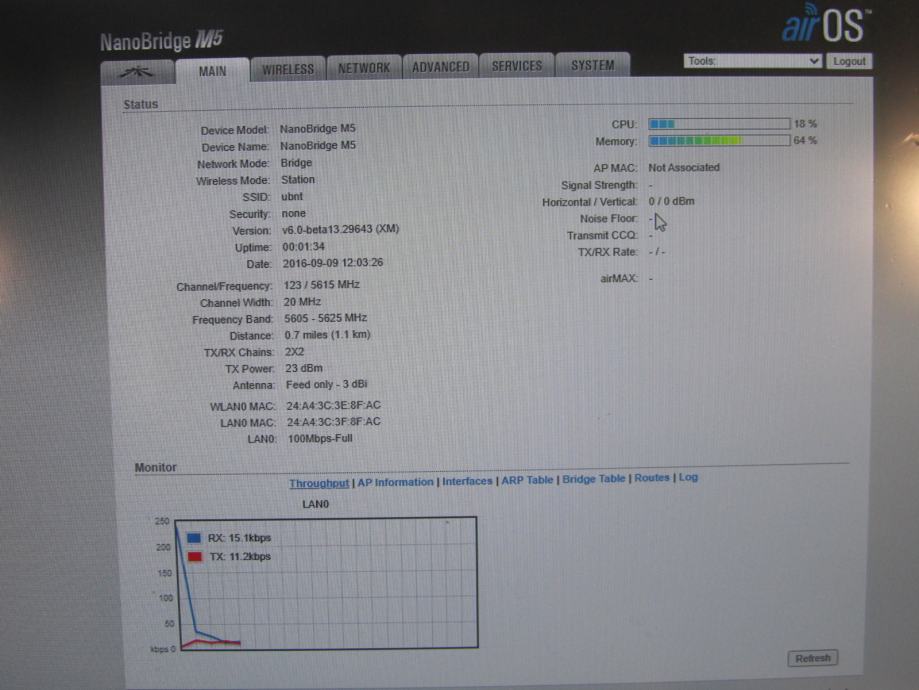Switch to the MAIN tab

click(x=212, y=71)
